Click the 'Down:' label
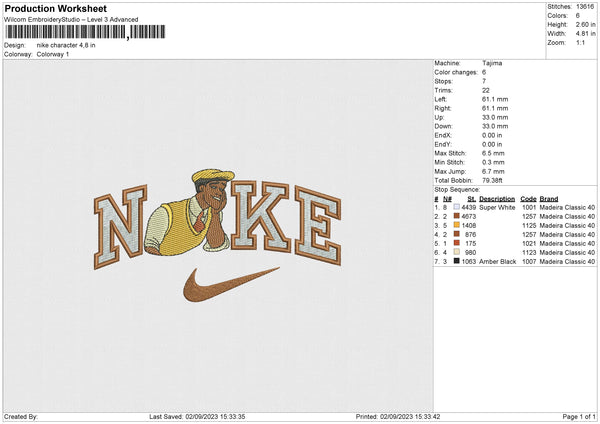The height and width of the screenshot is (424, 600). click(443, 126)
